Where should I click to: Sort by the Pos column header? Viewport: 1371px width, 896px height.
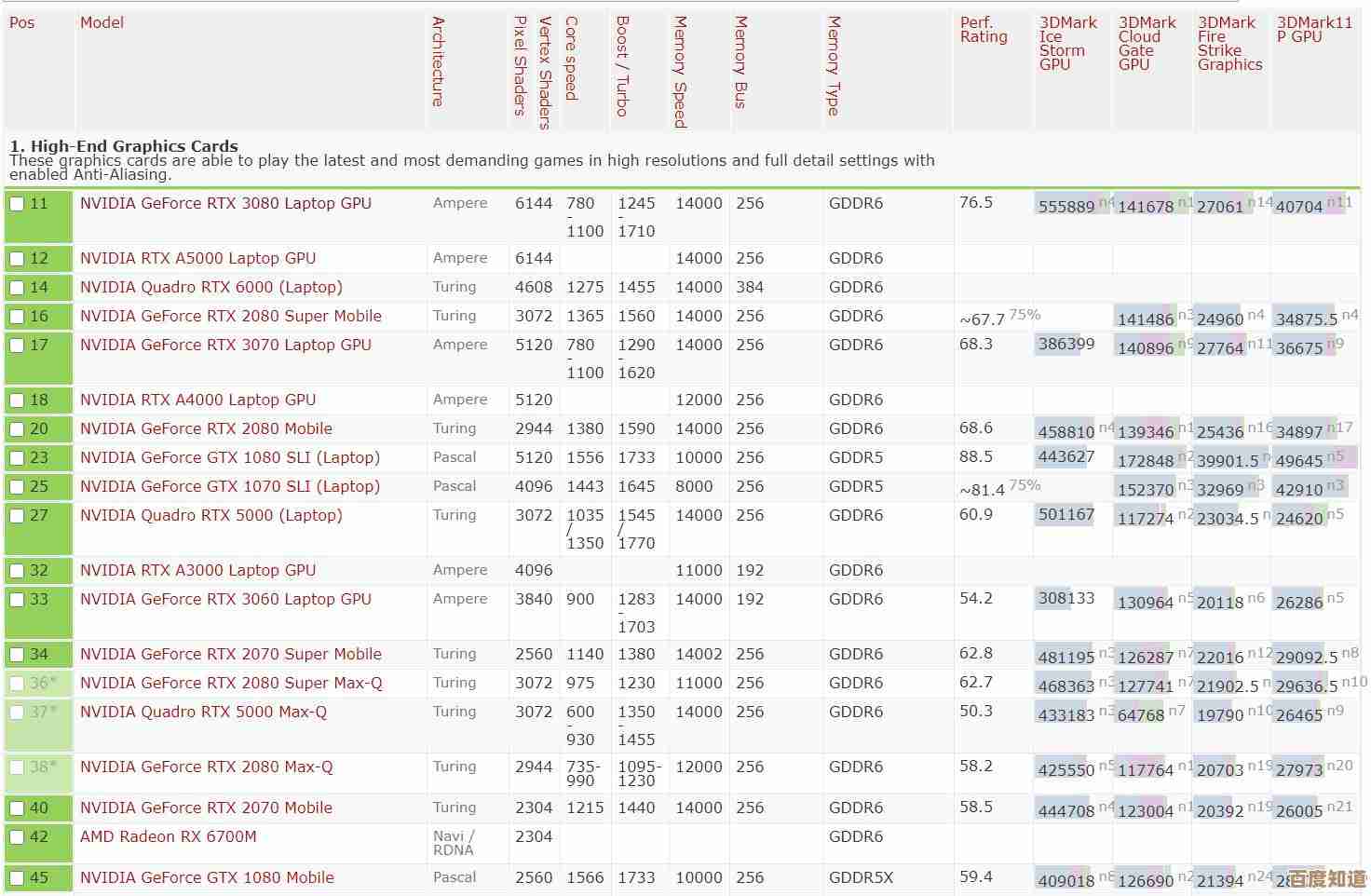[x=21, y=22]
